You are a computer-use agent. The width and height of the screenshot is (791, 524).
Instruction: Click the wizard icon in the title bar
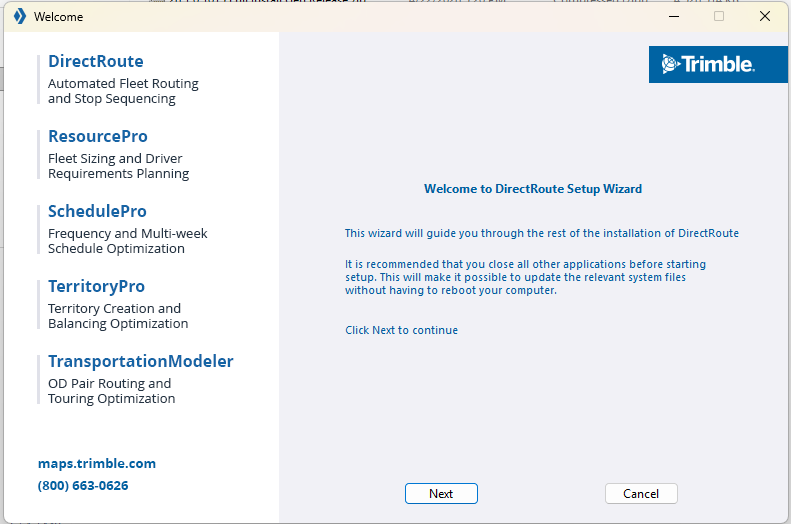(20, 16)
